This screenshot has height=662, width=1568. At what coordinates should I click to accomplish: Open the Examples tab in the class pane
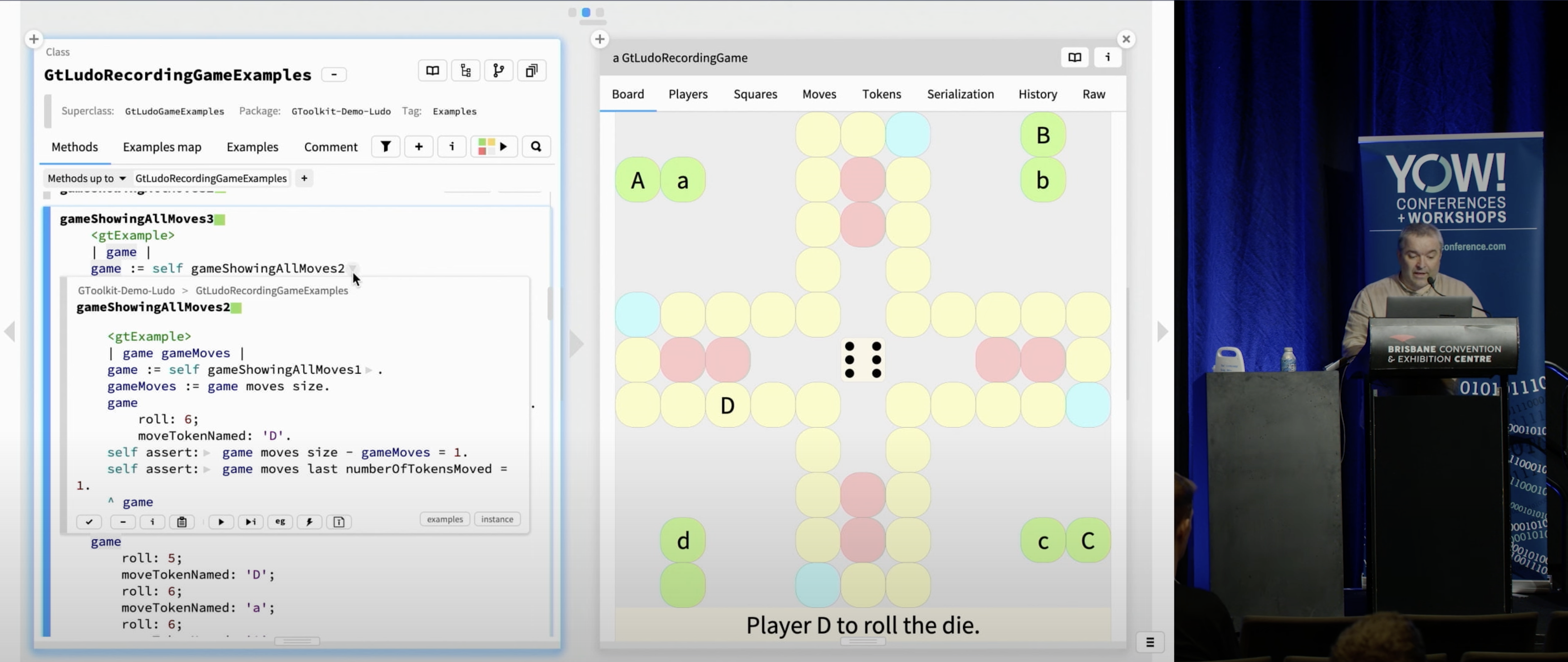252,147
